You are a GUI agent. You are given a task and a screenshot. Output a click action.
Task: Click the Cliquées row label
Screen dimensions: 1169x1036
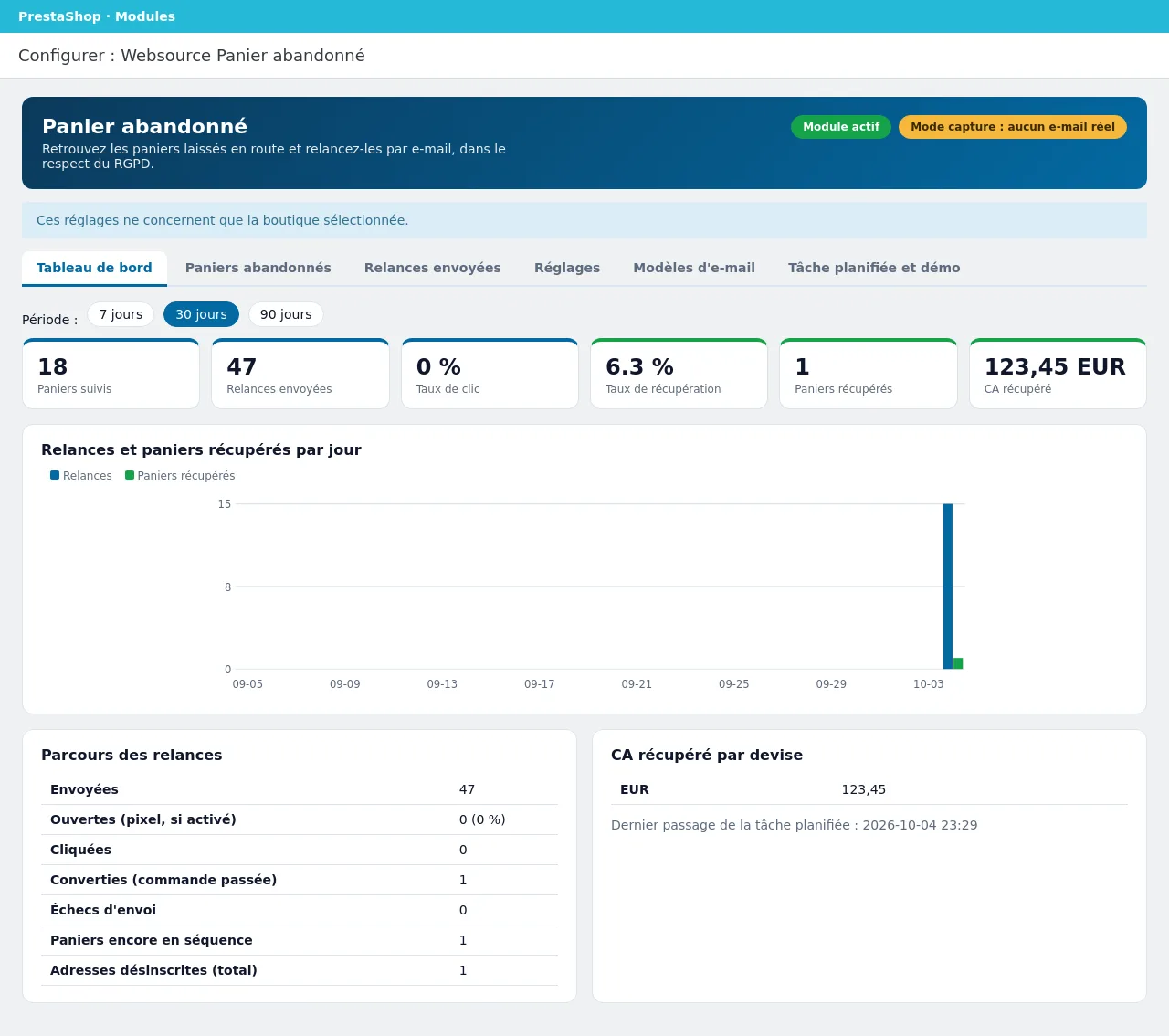click(x=80, y=850)
